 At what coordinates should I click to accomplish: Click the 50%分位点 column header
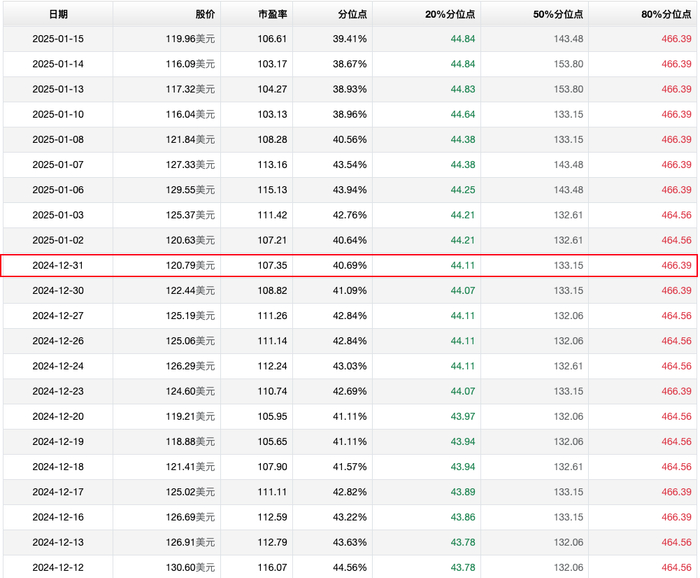tap(558, 15)
